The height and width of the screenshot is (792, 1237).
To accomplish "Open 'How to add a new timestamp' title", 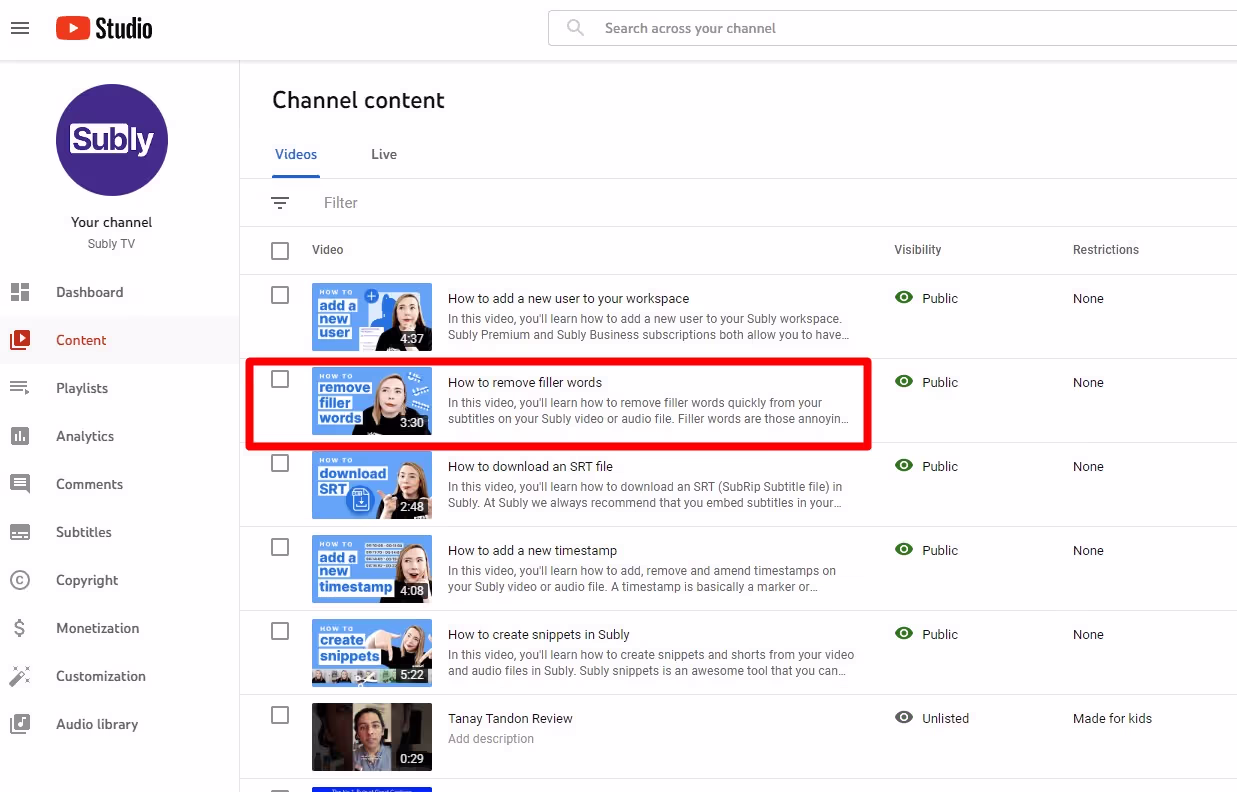I will (x=532, y=550).
